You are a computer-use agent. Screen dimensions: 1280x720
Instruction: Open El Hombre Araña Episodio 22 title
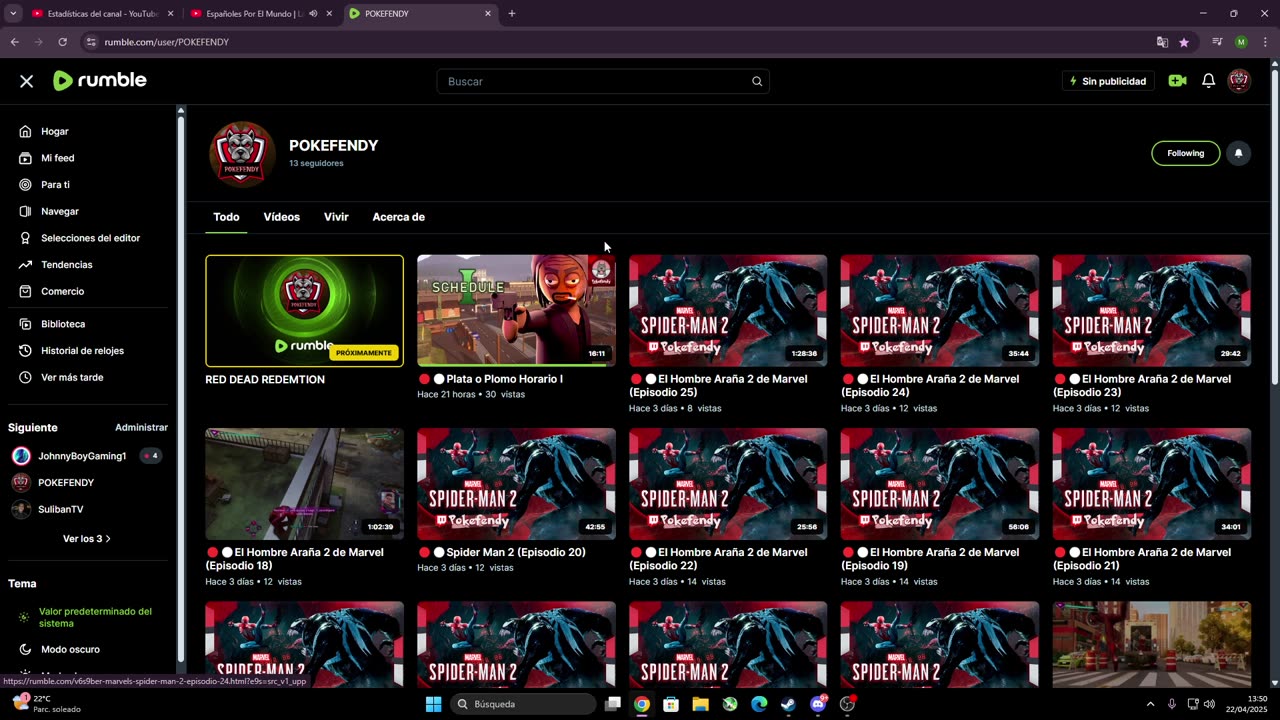point(718,559)
